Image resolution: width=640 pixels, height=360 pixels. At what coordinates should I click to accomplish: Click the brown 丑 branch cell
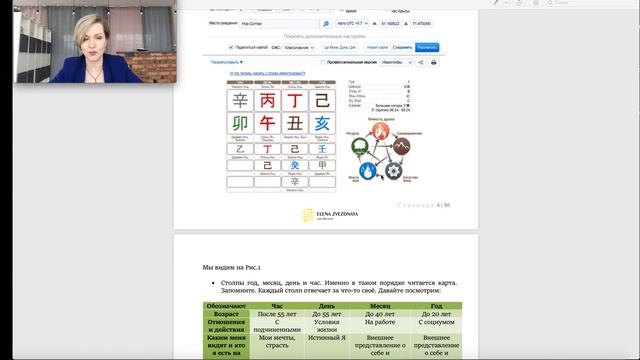(295, 123)
